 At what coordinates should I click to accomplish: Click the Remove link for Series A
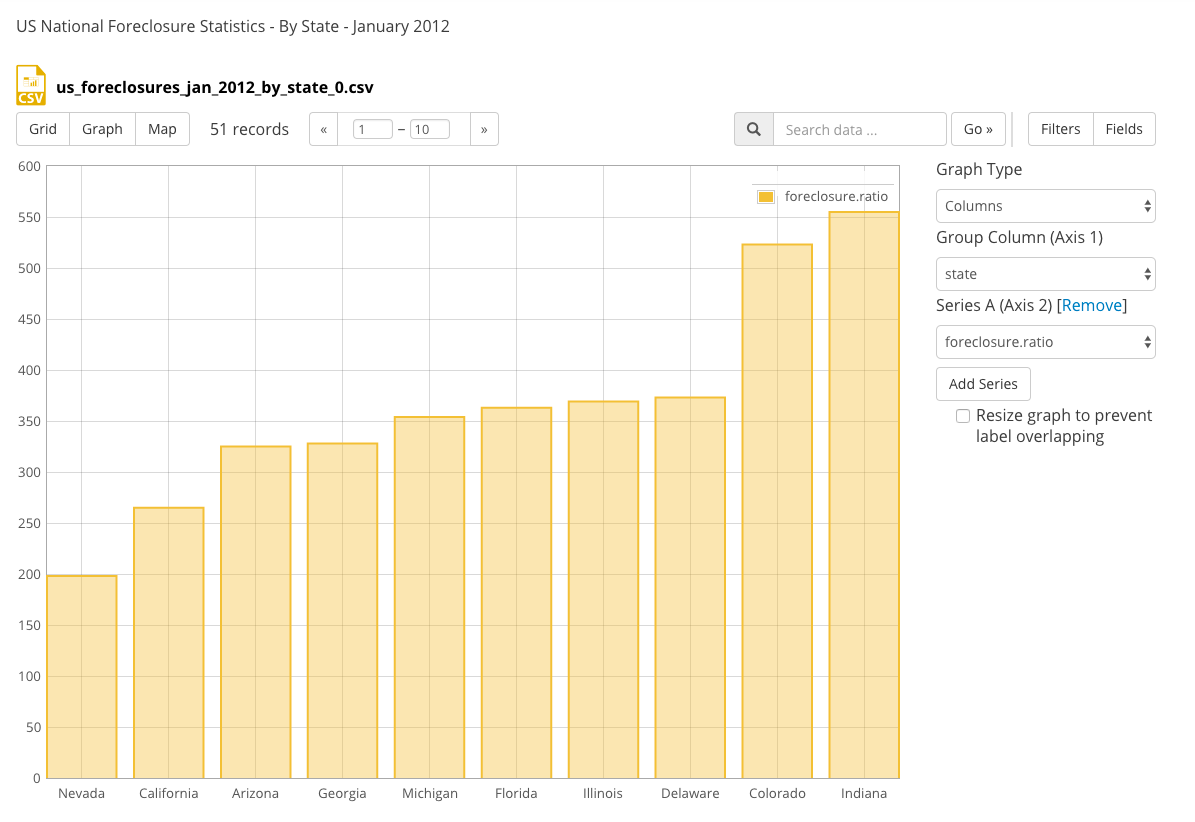1091,305
